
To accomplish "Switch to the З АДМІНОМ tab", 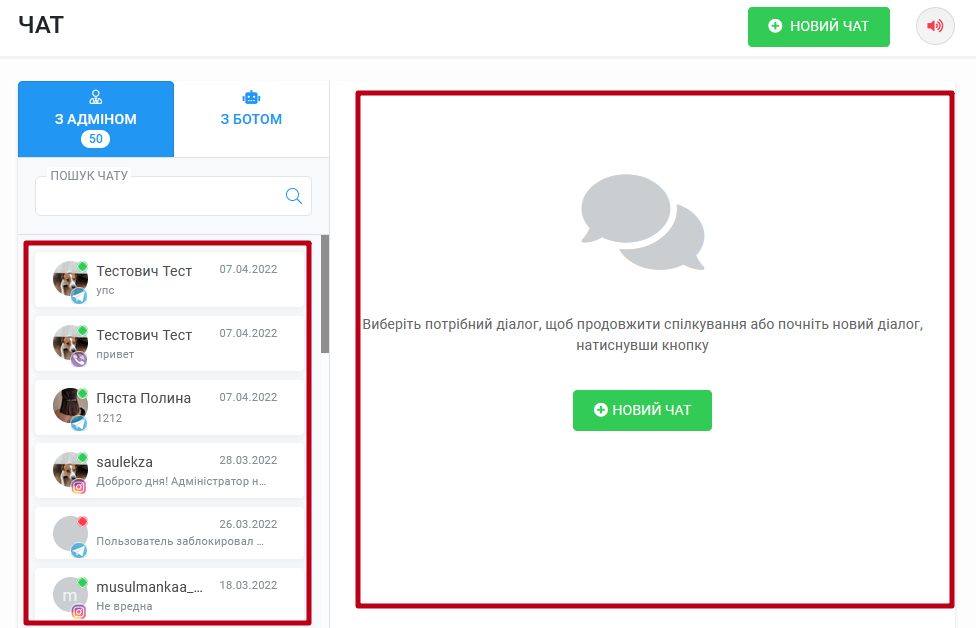I will click(x=96, y=119).
